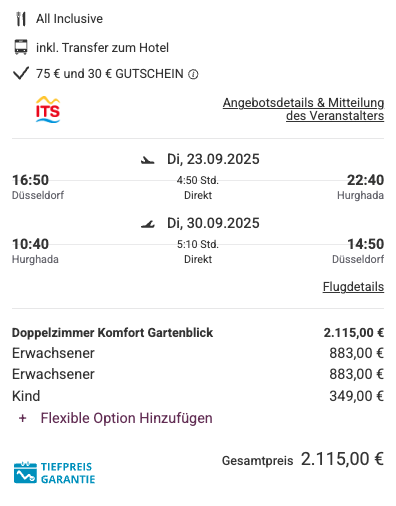Click the return date Di, 30.09.2025
The width and height of the screenshot is (396, 506).
tap(213, 223)
